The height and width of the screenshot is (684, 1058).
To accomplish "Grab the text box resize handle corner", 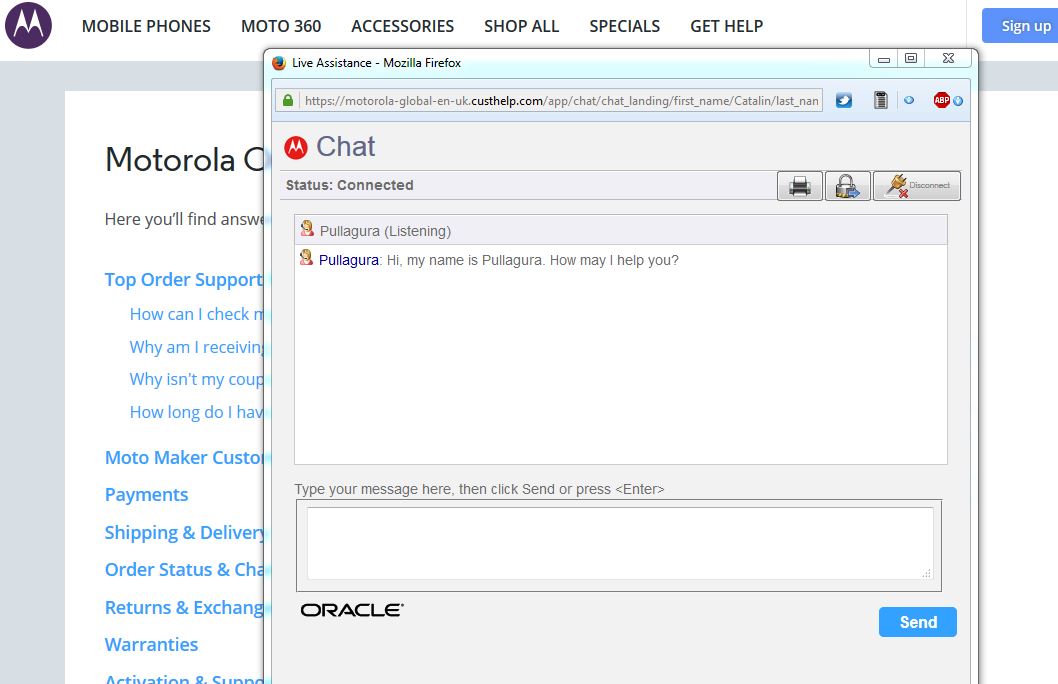I will (927, 573).
